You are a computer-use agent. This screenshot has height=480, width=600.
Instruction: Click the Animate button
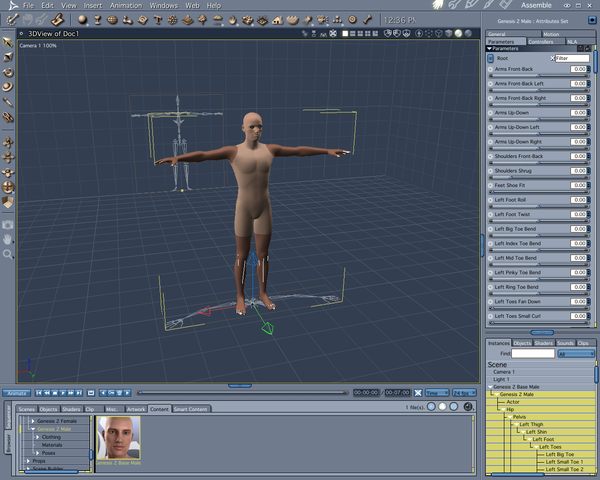click(x=17, y=393)
